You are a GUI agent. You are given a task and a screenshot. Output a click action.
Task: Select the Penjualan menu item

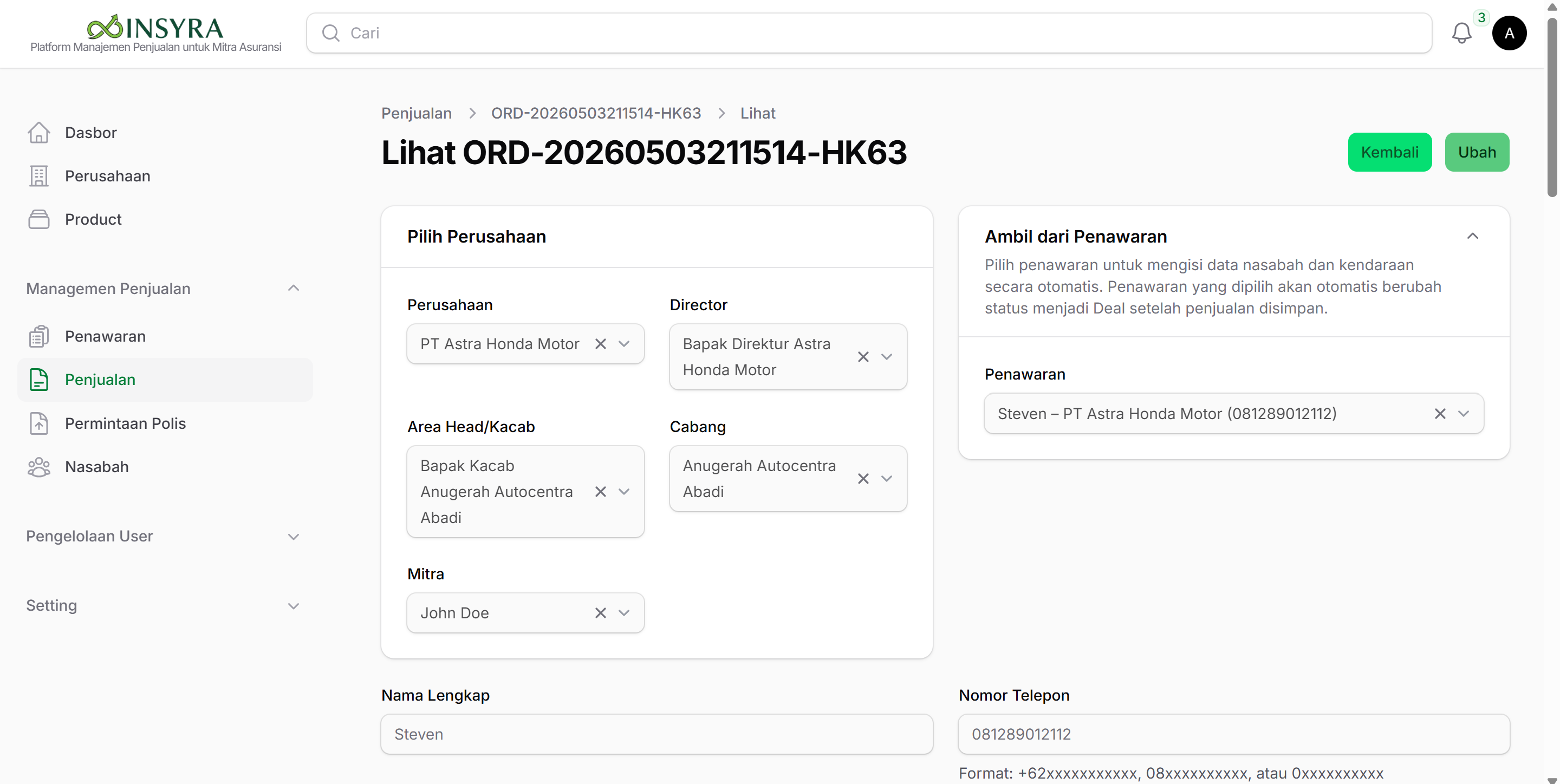click(x=165, y=380)
